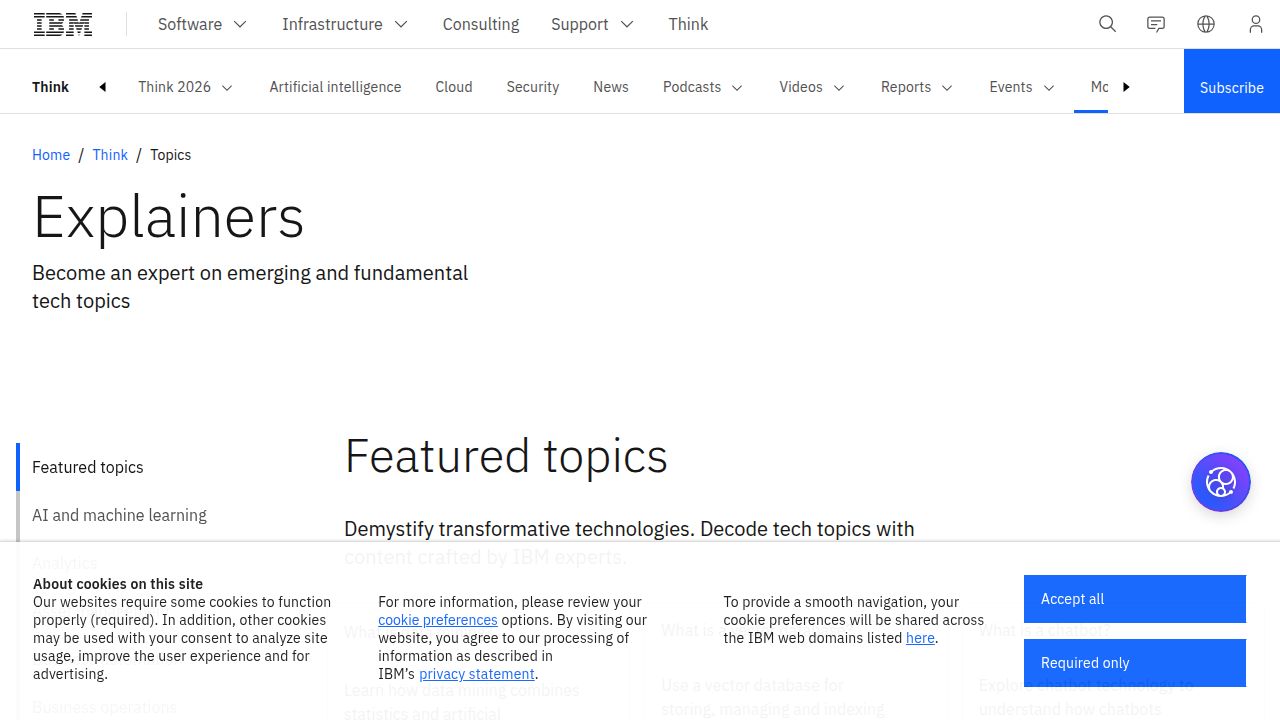This screenshot has height=720, width=1280.
Task: Expand the Events dropdown
Action: pos(1022,87)
